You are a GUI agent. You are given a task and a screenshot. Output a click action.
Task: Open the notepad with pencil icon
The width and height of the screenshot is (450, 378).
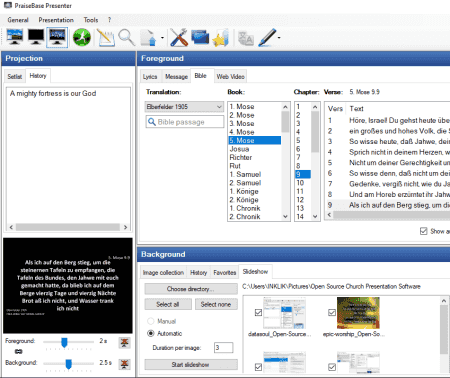click(x=106, y=37)
